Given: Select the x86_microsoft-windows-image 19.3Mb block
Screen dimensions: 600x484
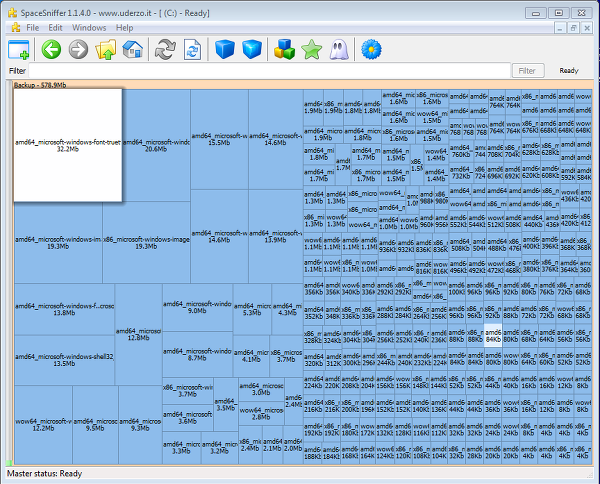Looking at the screenshot, I should 146,243.
